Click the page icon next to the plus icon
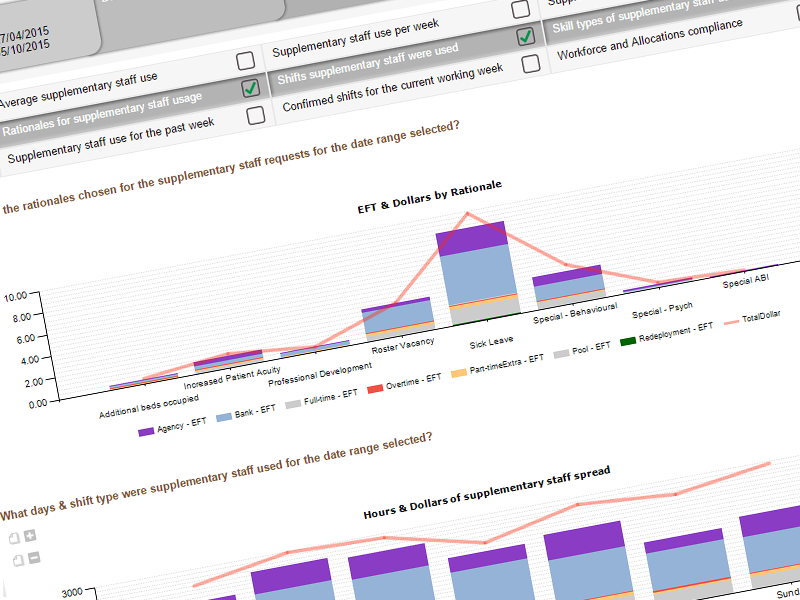The height and width of the screenshot is (600, 800). pyautogui.click(x=14, y=538)
